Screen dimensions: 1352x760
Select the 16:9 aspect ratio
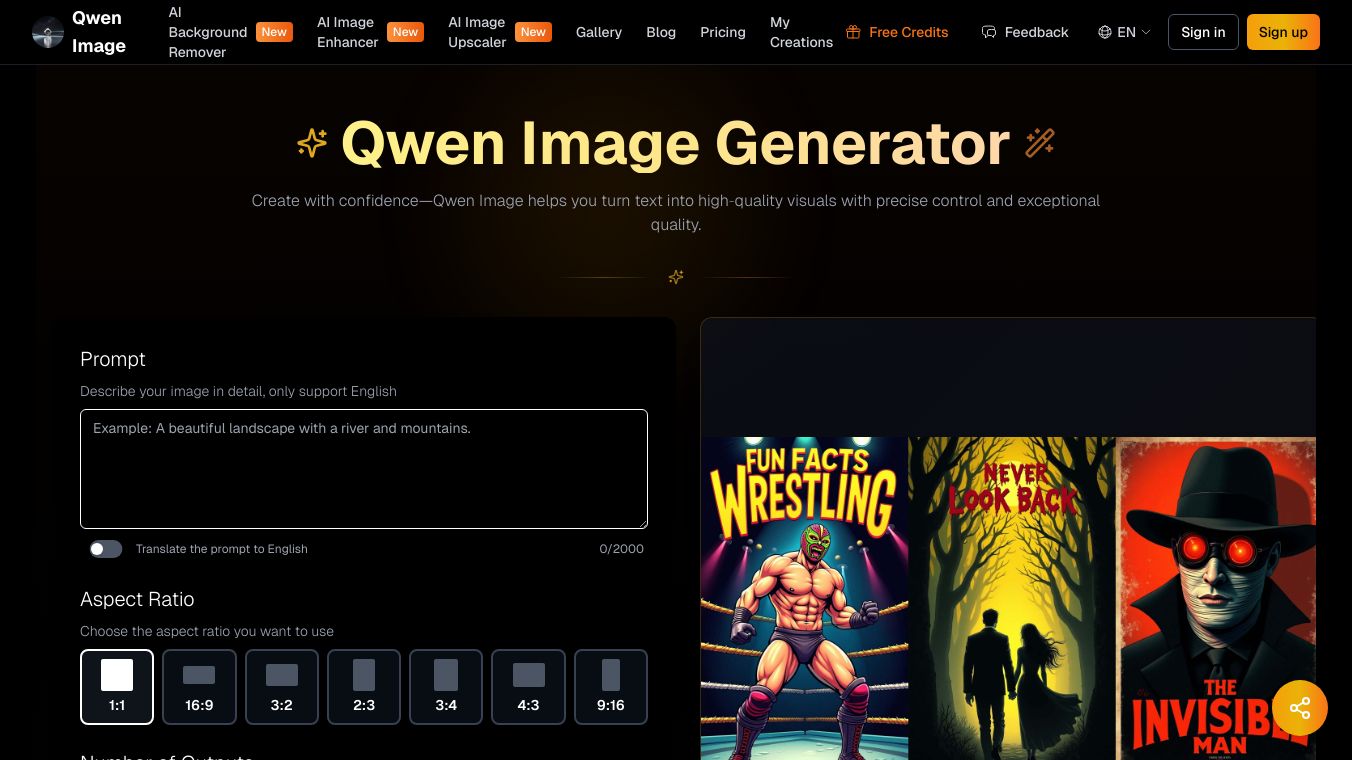tap(199, 687)
